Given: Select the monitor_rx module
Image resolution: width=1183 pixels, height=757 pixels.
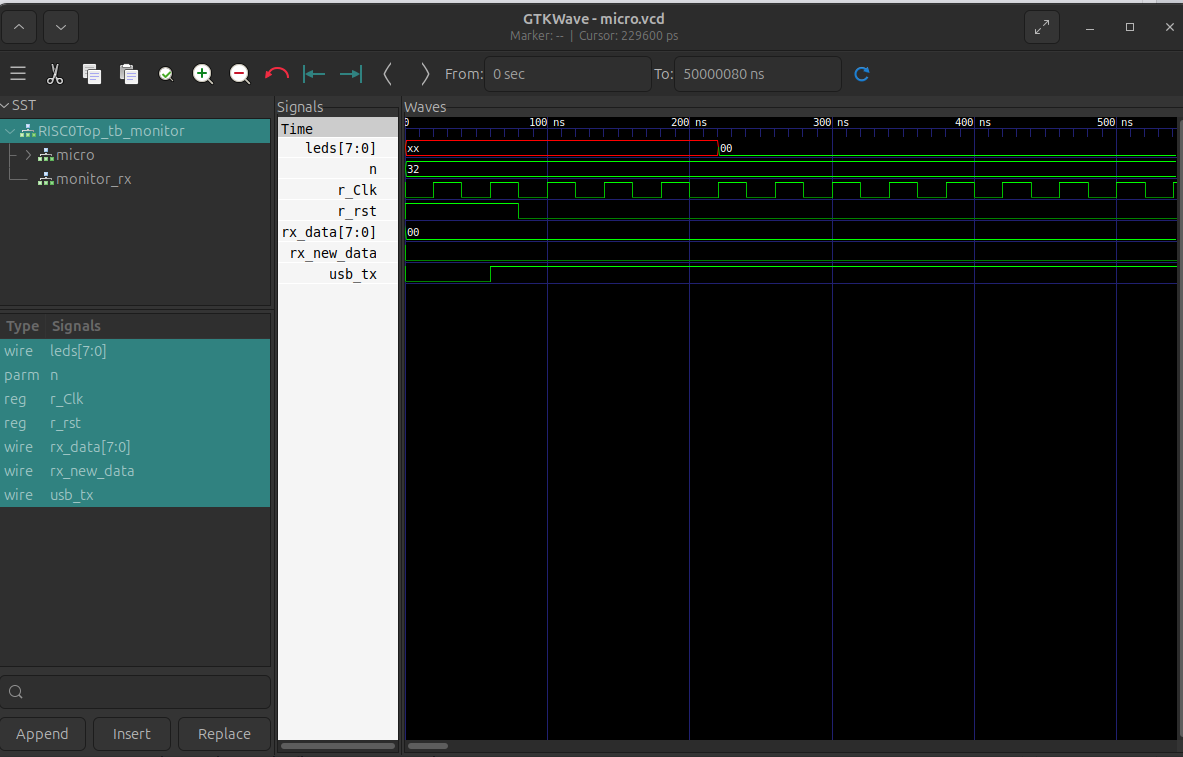Looking at the screenshot, I should pyautogui.click(x=95, y=178).
